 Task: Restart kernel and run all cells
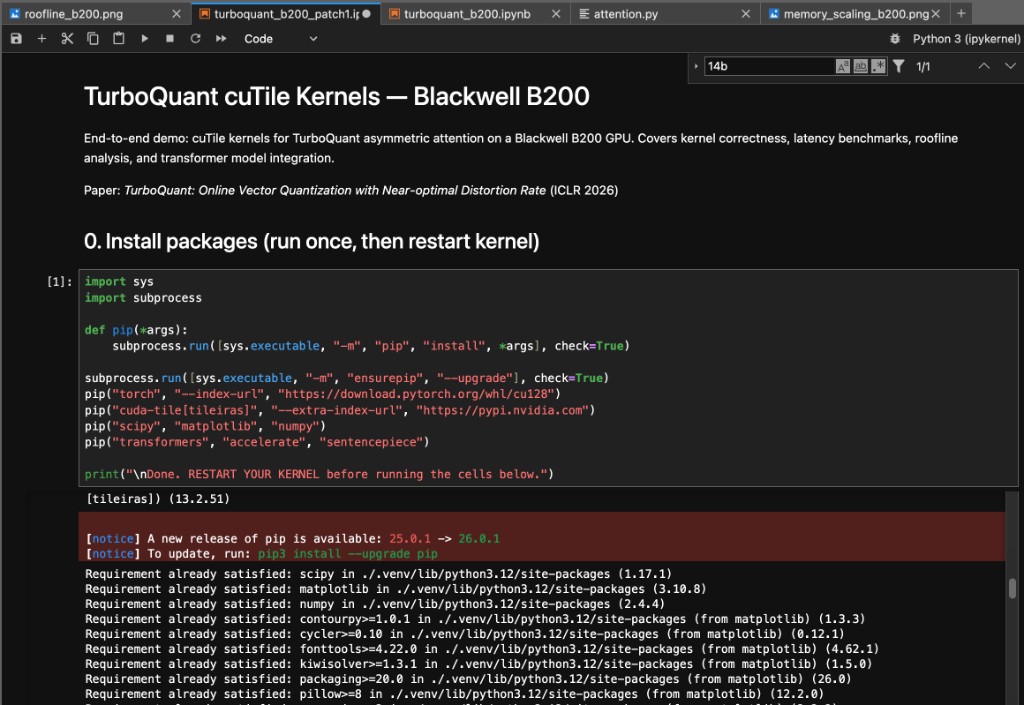pos(221,39)
